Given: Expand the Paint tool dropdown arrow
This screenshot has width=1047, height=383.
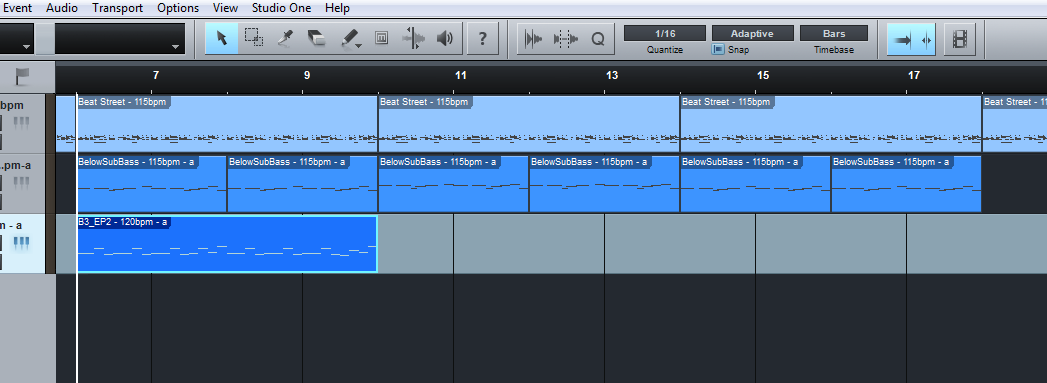Looking at the screenshot, I should pos(359,45).
